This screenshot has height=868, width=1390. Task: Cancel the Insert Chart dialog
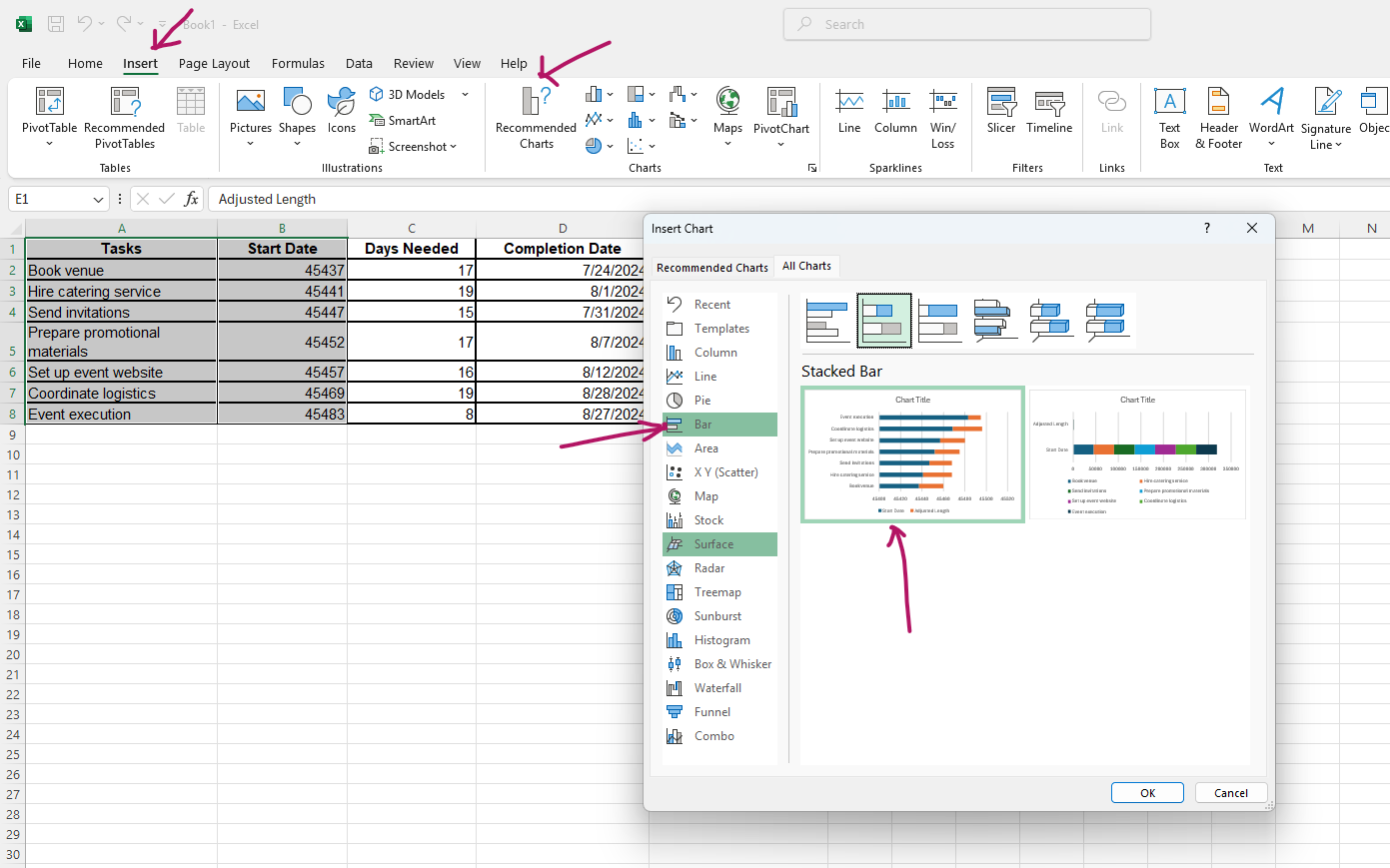coord(1231,792)
